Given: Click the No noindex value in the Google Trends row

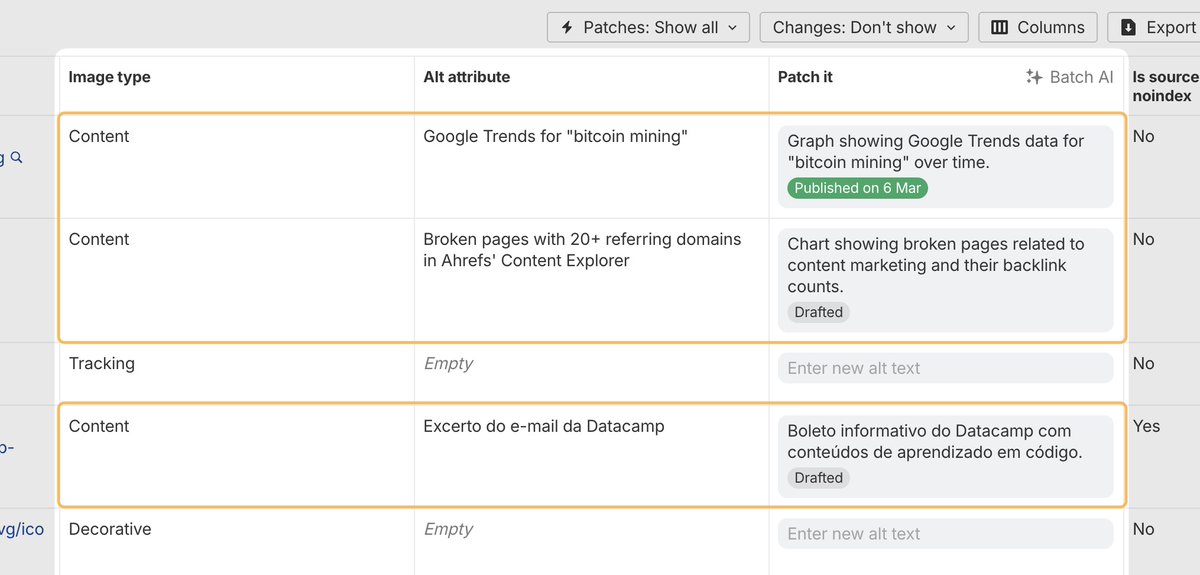Looking at the screenshot, I should pos(1143,136).
